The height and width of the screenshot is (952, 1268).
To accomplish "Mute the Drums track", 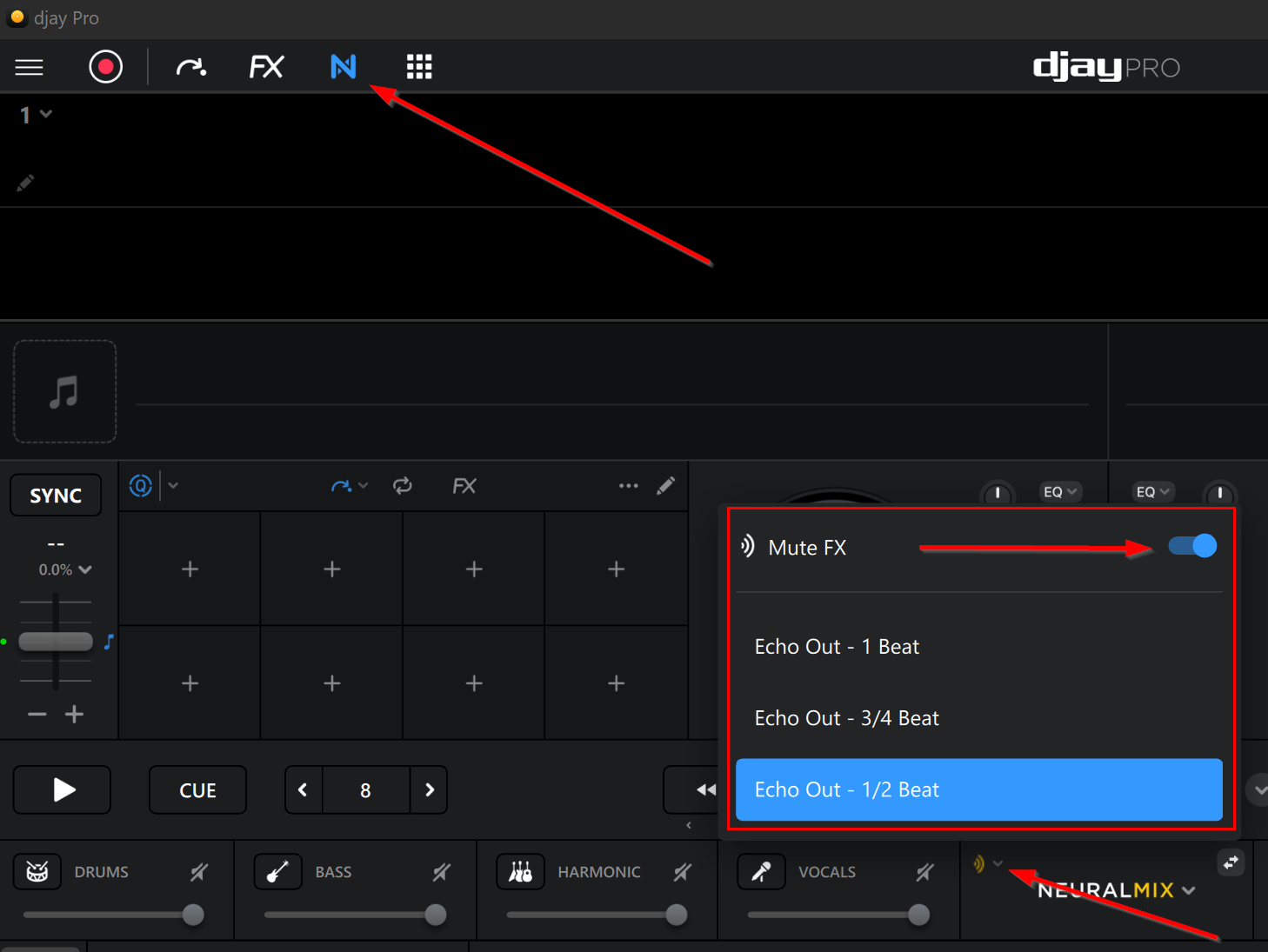I will (199, 871).
